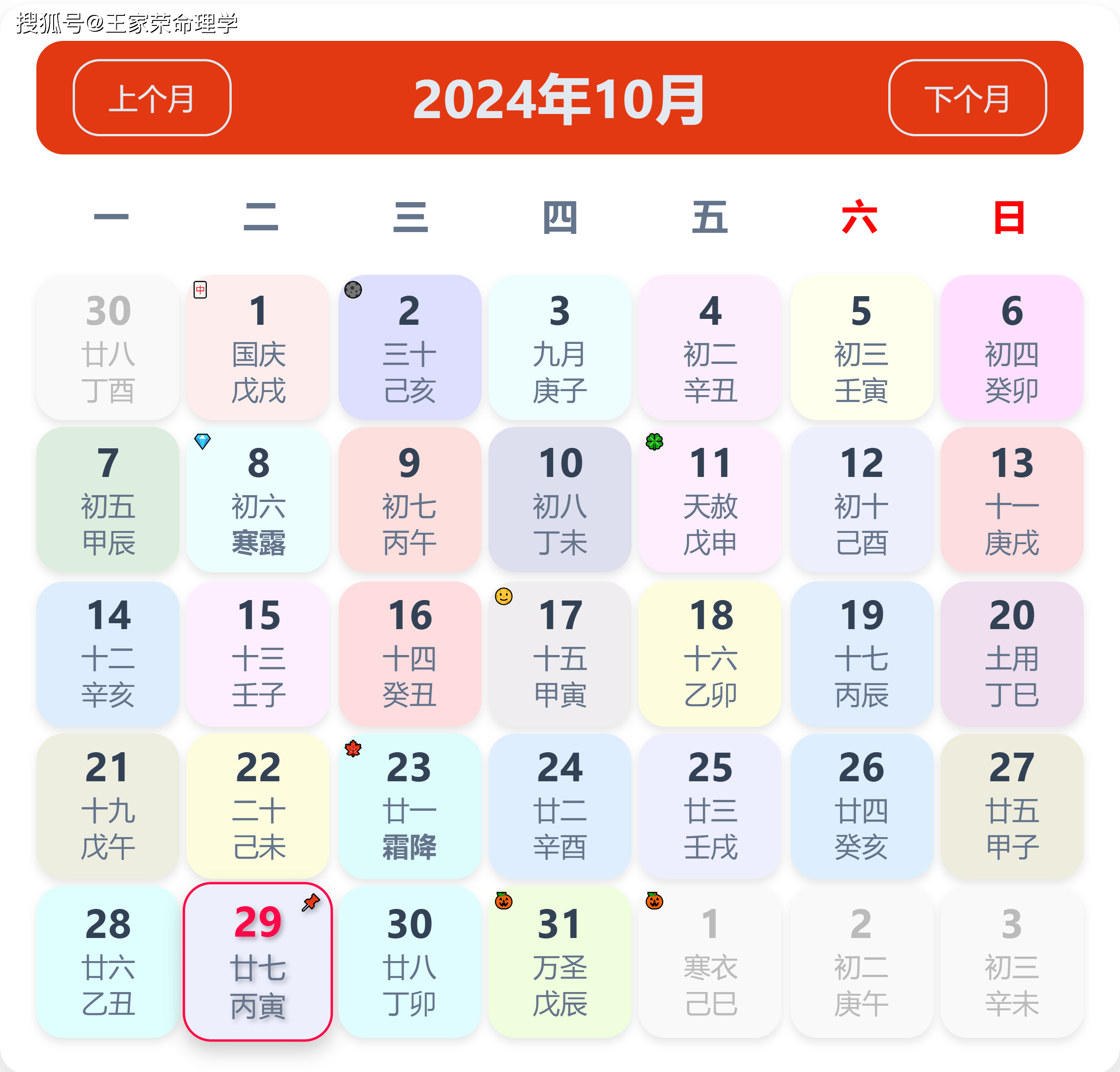1120x1072 pixels.
Task: Select greyed-out November 3 辛未 cell
Action: (1012, 962)
